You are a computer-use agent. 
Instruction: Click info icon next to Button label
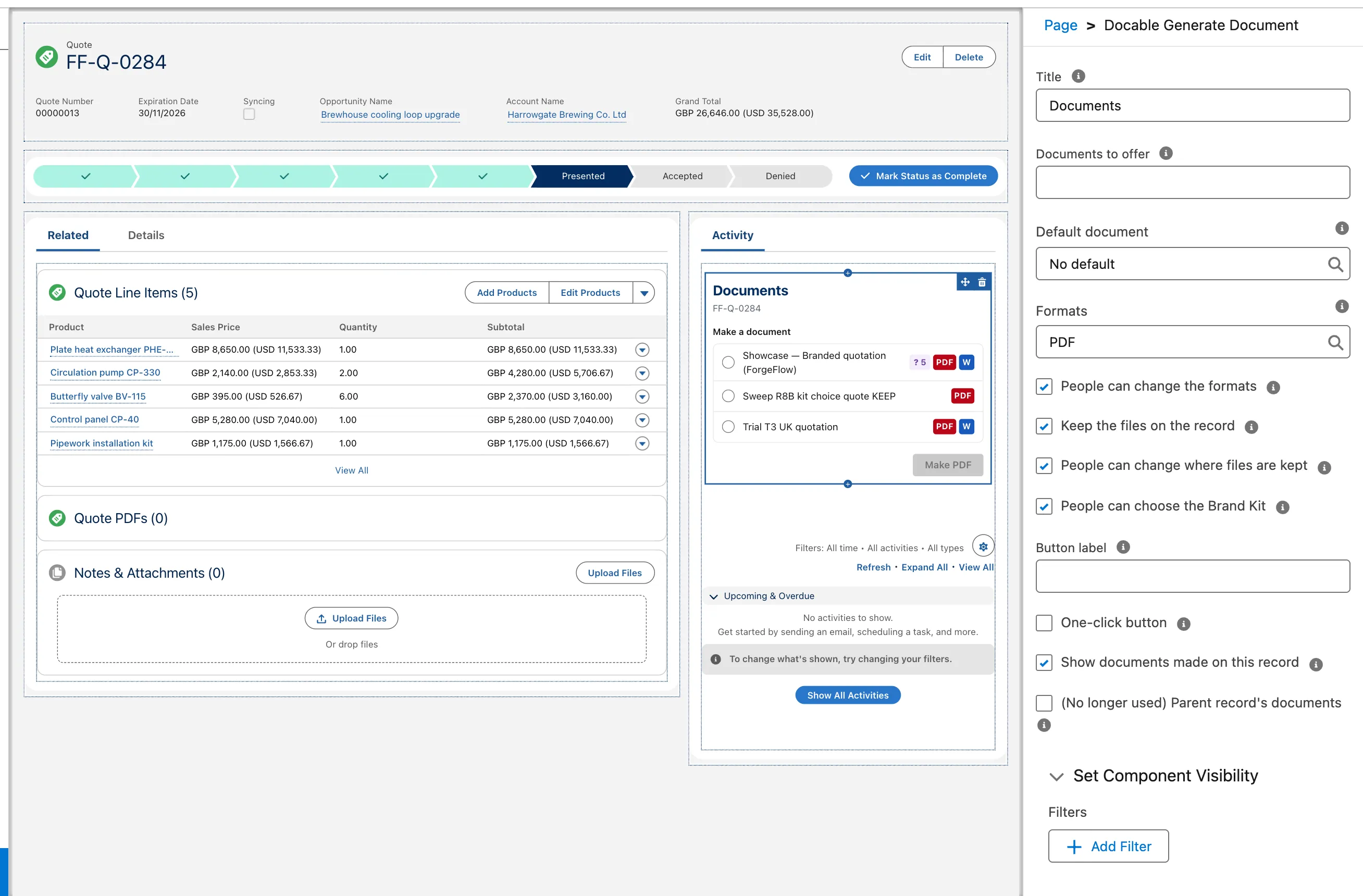(1123, 547)
